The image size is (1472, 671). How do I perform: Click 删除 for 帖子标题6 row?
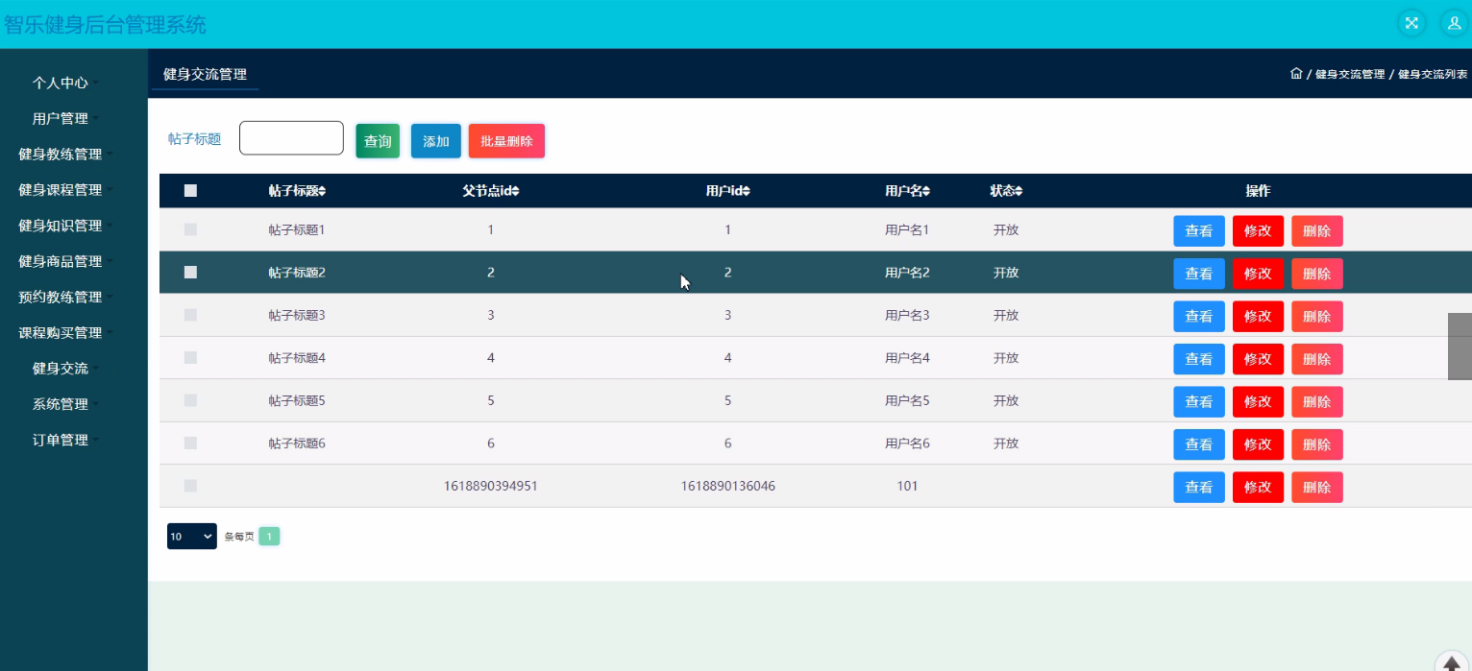(1317, 444)
